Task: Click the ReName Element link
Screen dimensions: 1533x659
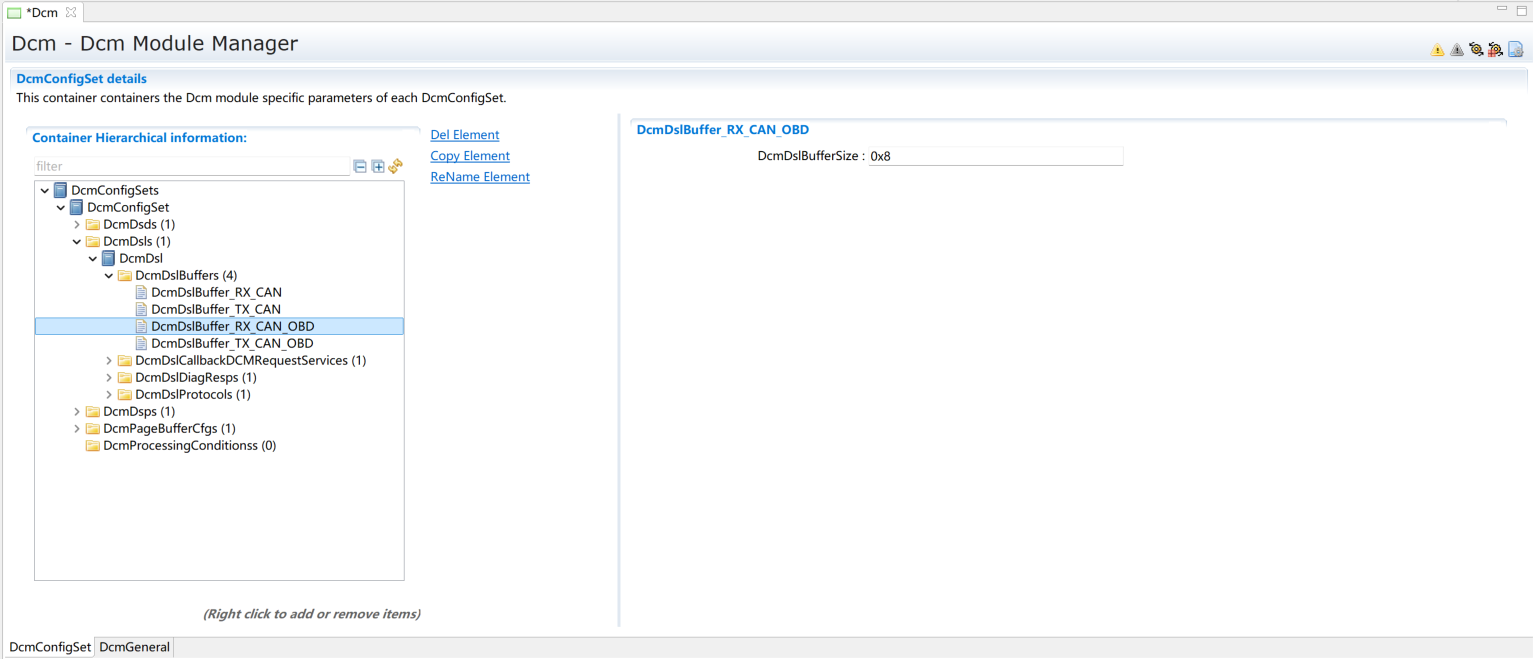Action: coord(480,177)
